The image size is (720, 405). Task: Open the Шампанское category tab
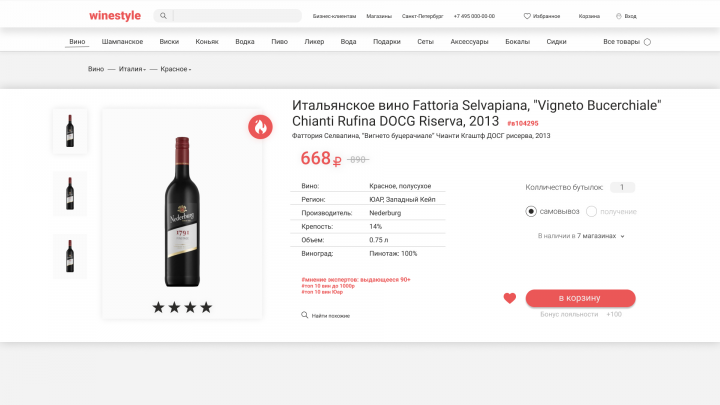pyautogui.click(x=122, y=41)
